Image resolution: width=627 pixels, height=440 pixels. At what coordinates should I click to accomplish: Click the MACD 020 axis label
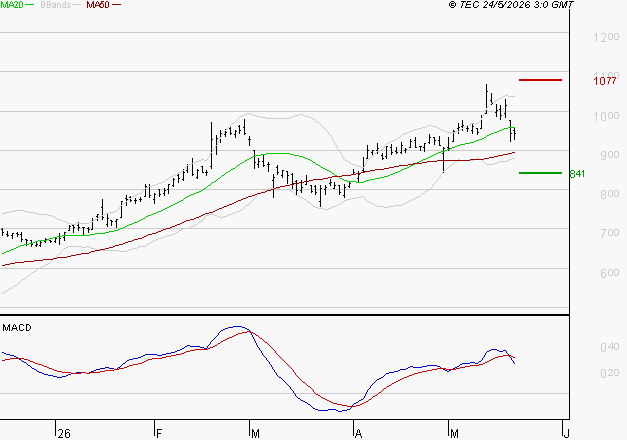coord(609,373)
